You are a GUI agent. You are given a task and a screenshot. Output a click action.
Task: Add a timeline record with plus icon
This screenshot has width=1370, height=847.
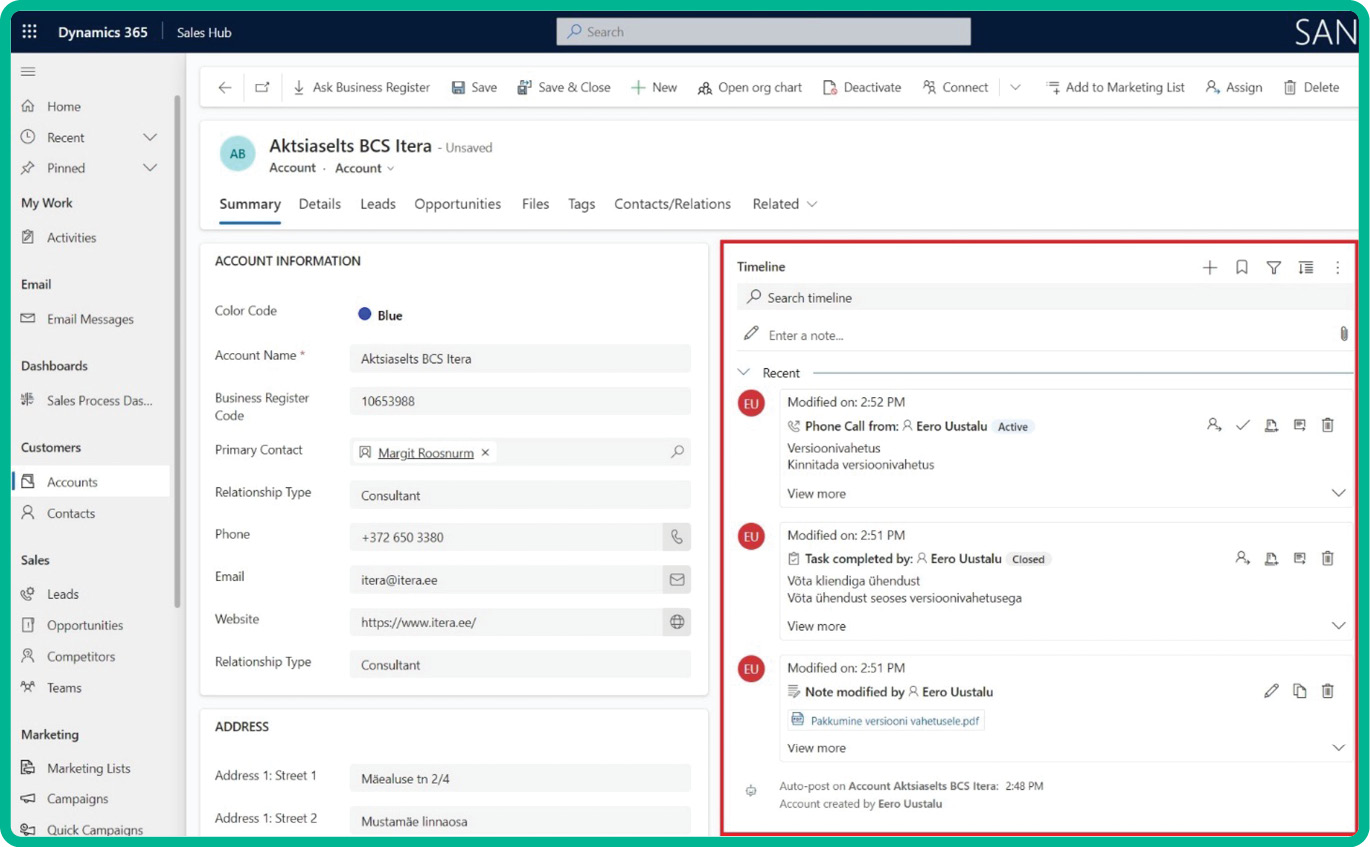[1210, 267]
